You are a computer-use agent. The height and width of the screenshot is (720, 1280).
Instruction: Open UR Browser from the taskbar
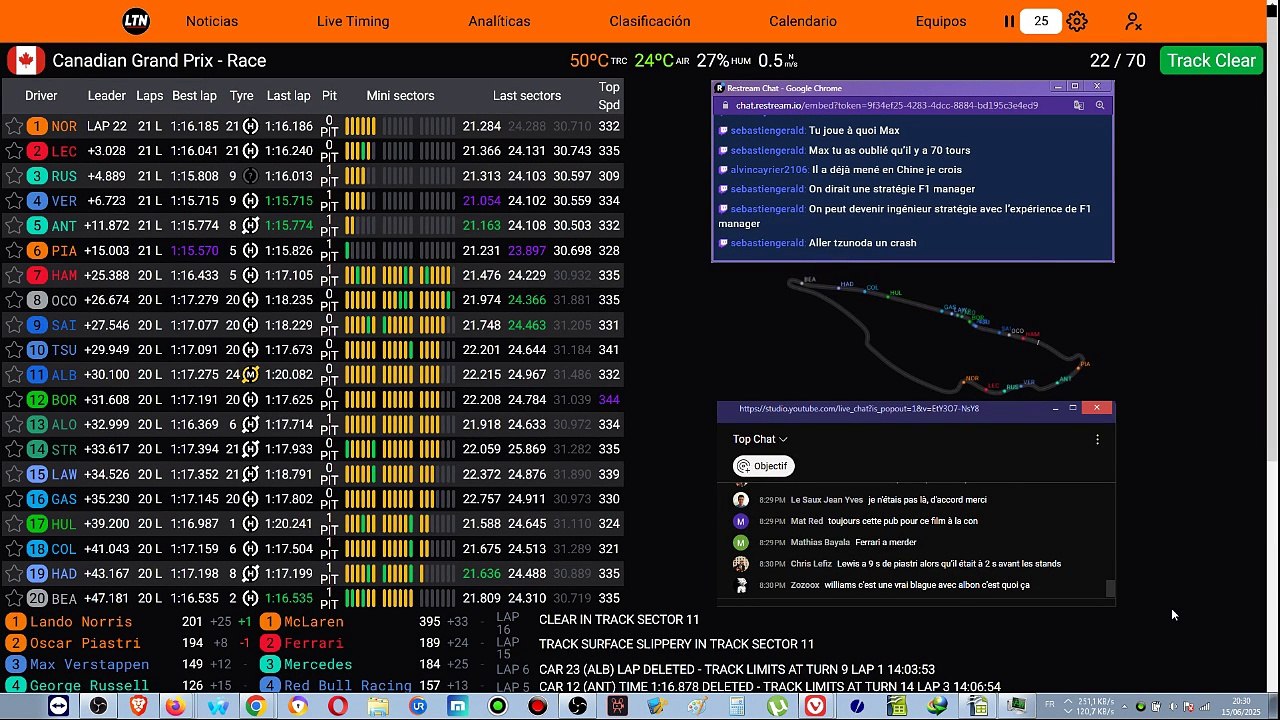pyautogui.click(x=418, y=706)
